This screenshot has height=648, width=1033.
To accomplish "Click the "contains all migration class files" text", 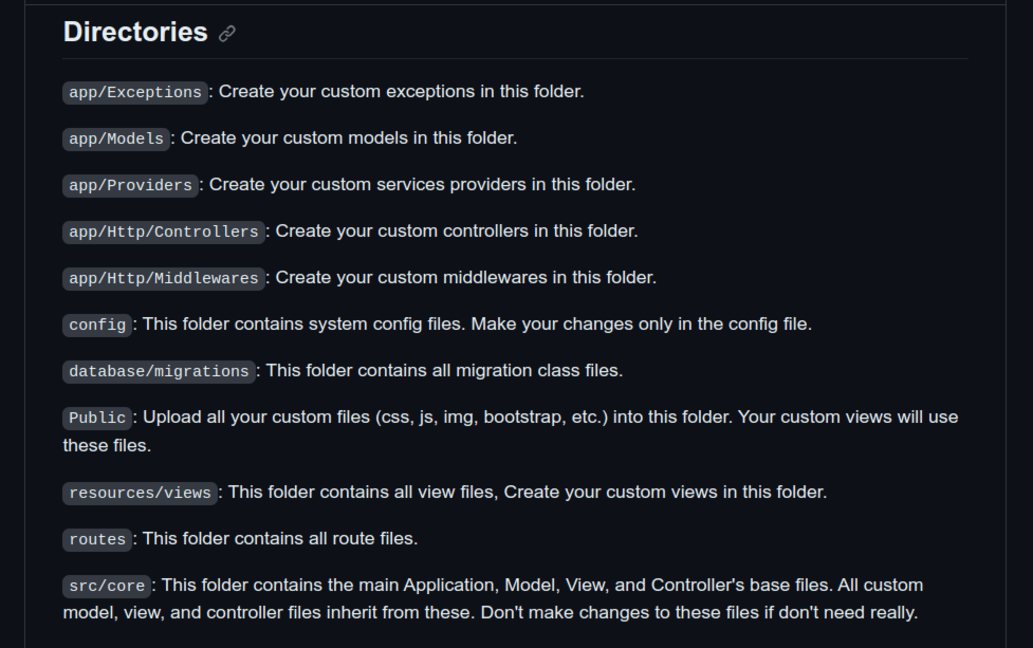I will 480,370.
